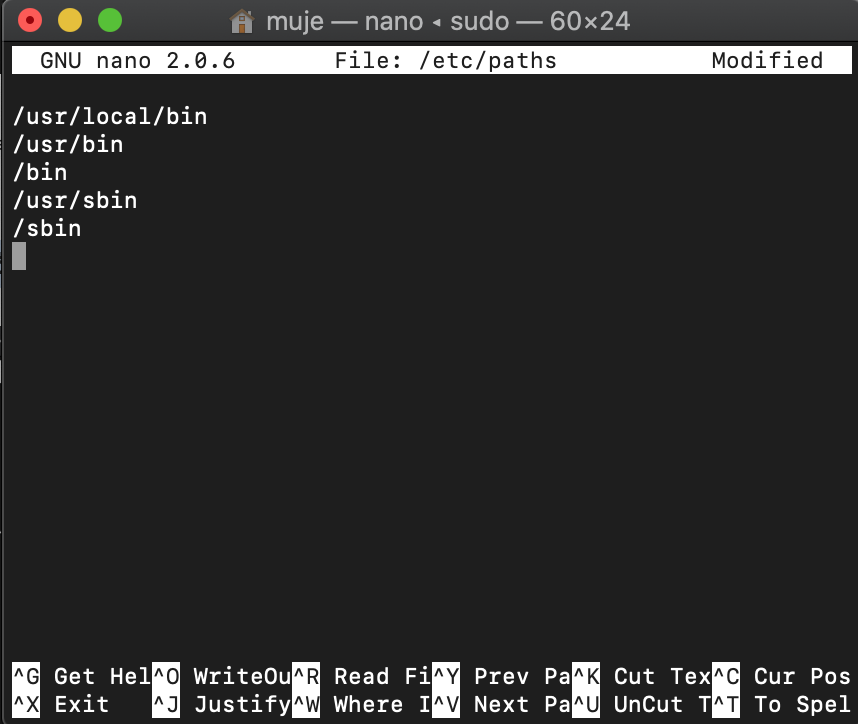Click the window title 'muje — nano ◂ sudo'
This screenshot has width=858, height=724.
coord(388,22)
